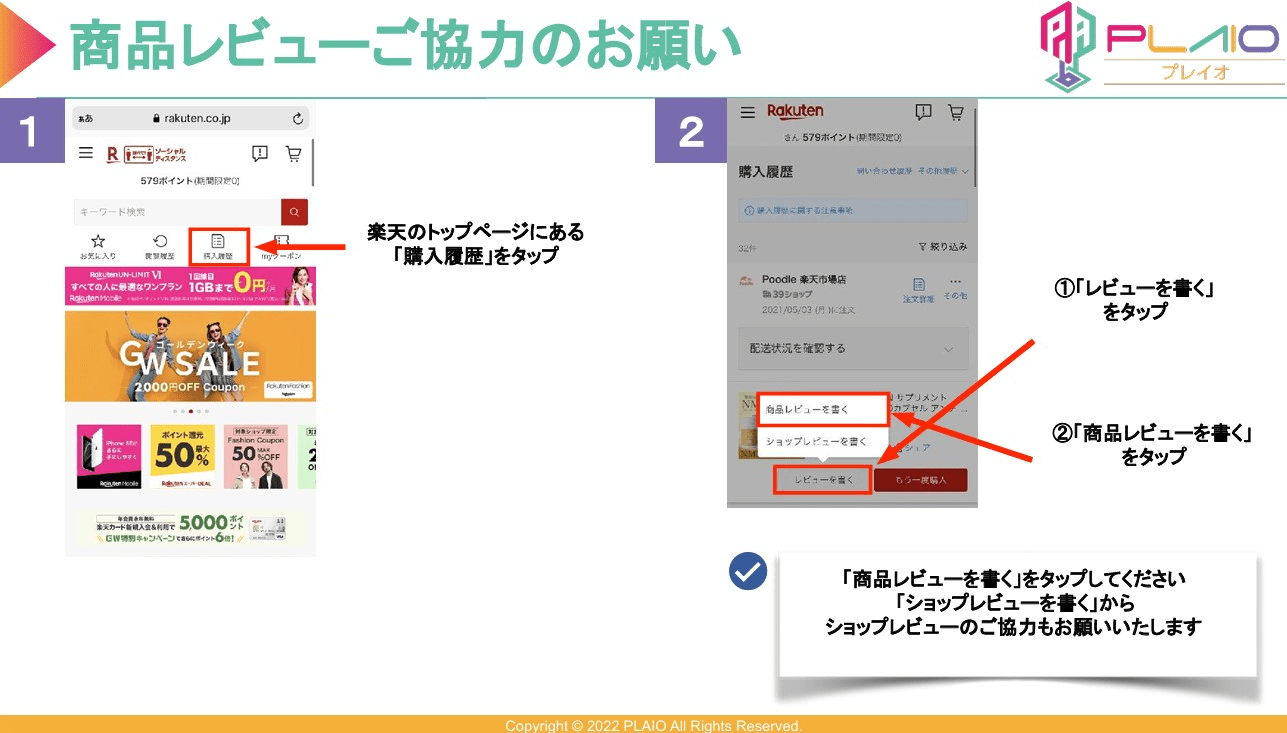Click 問い合わせ履歴 link

coord(883,172)
